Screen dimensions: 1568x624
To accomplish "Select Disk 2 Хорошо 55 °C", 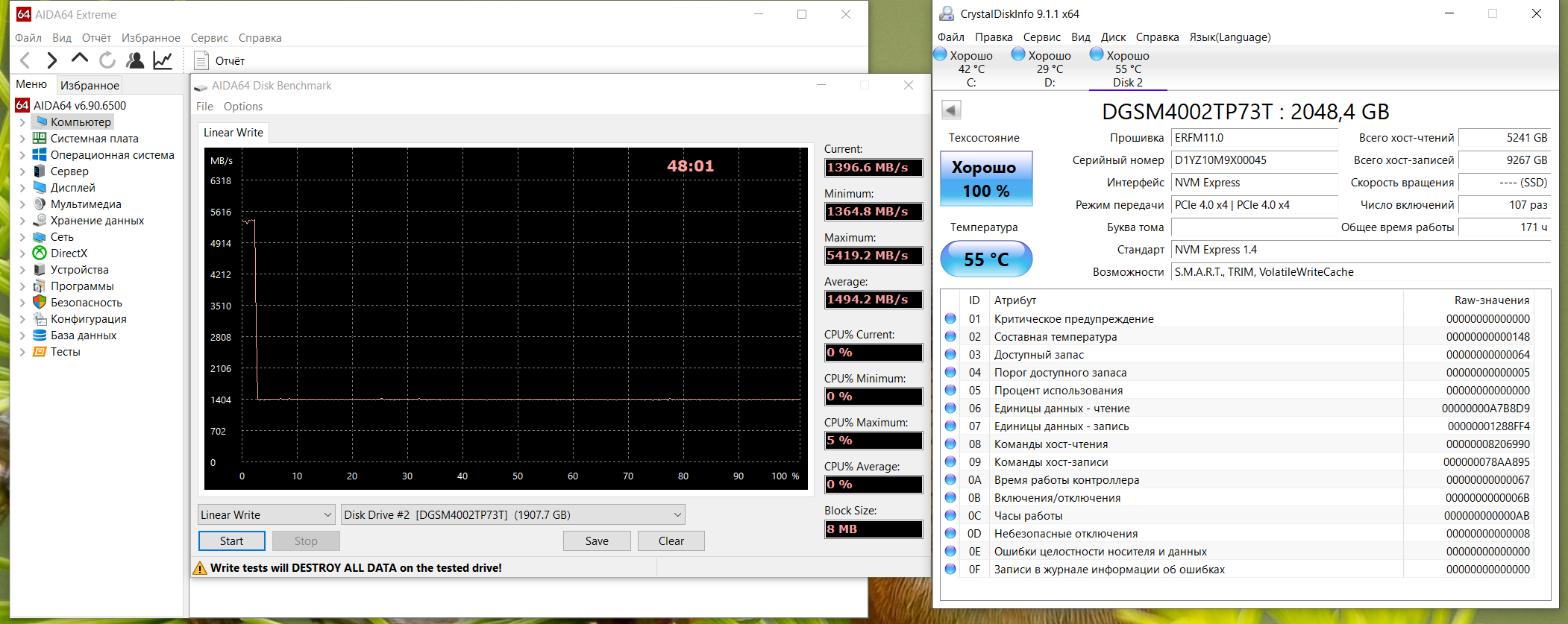I will point(1127,69).
